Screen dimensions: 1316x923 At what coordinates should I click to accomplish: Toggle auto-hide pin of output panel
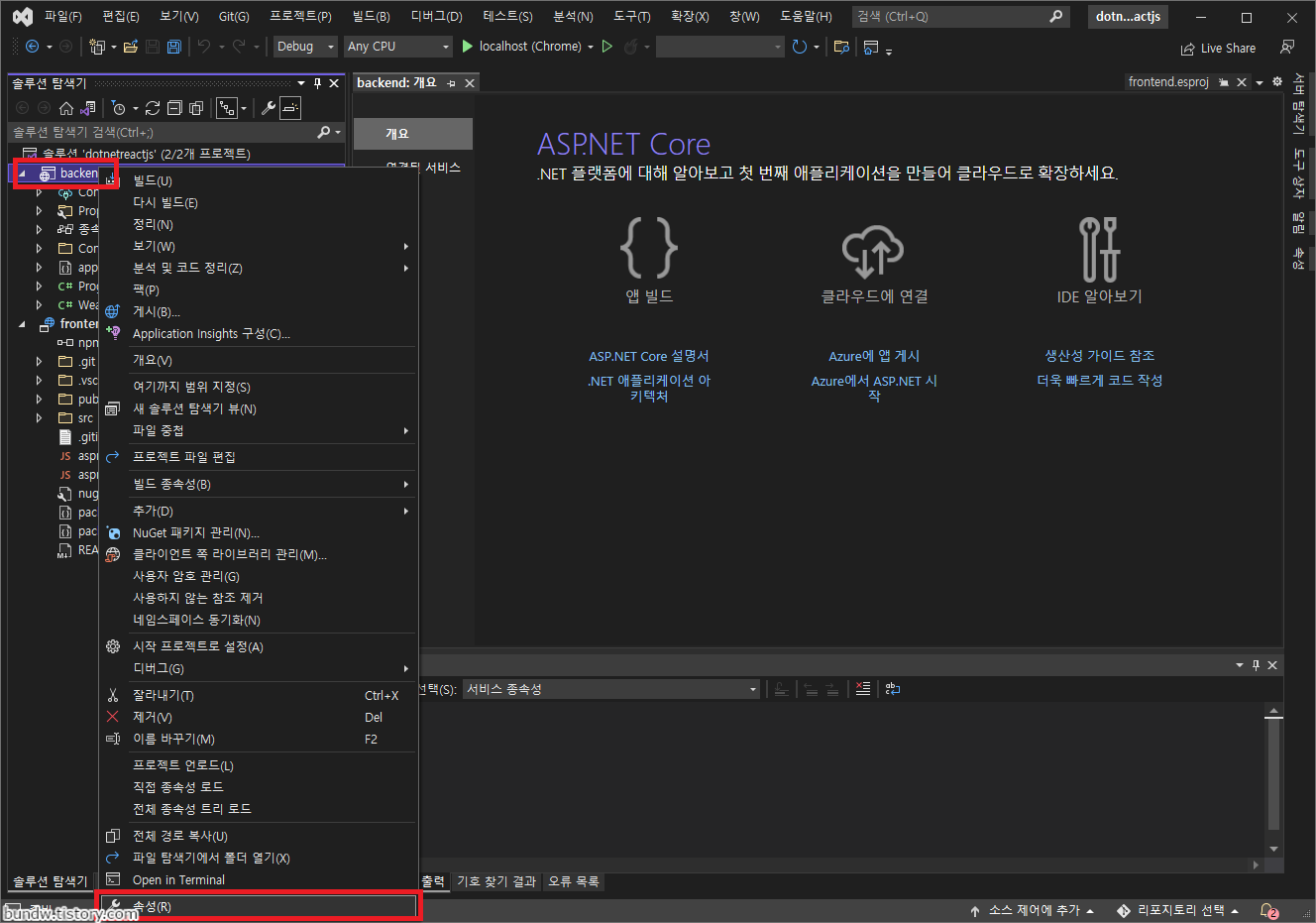[1256, 664]
